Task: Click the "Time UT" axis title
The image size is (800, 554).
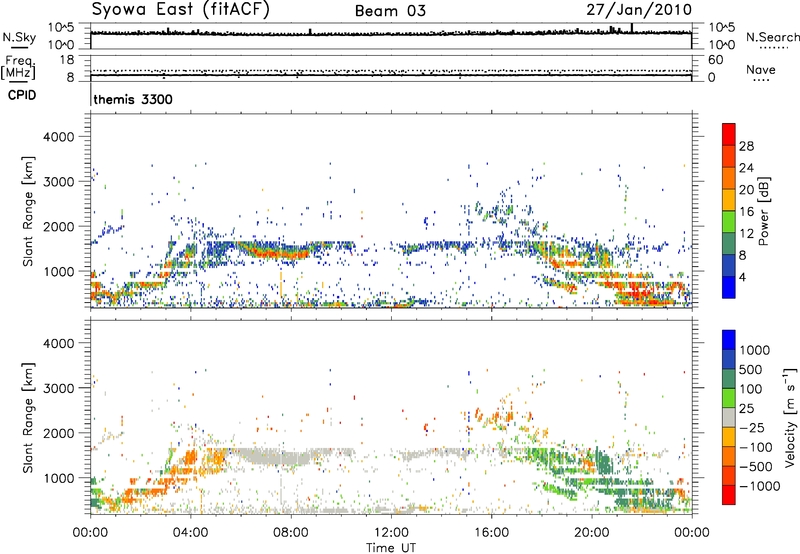Action: coord(391,548)
